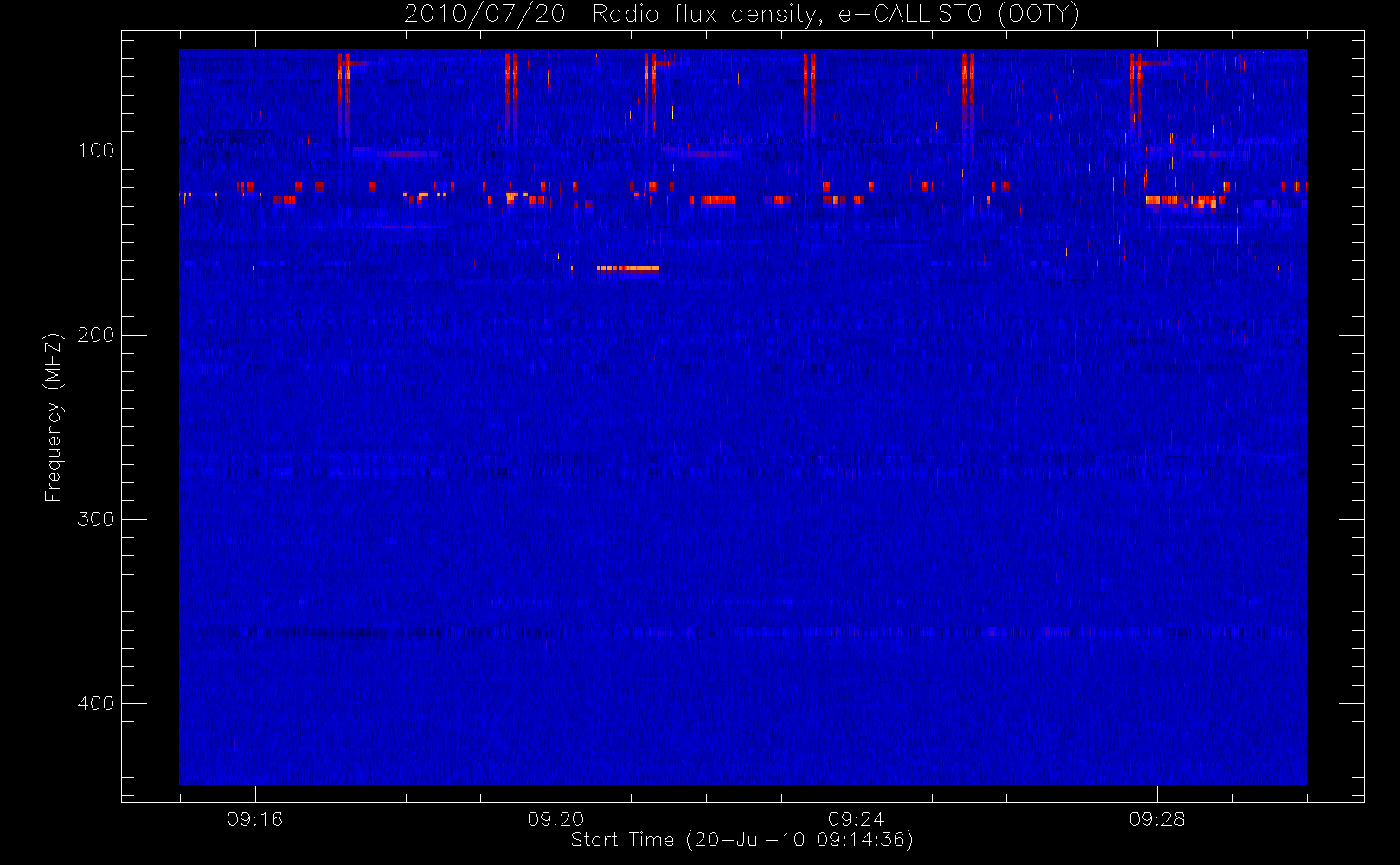Click the "Start Time (20-Jul-10 09:14:36)" label

(x=742, y=839)
